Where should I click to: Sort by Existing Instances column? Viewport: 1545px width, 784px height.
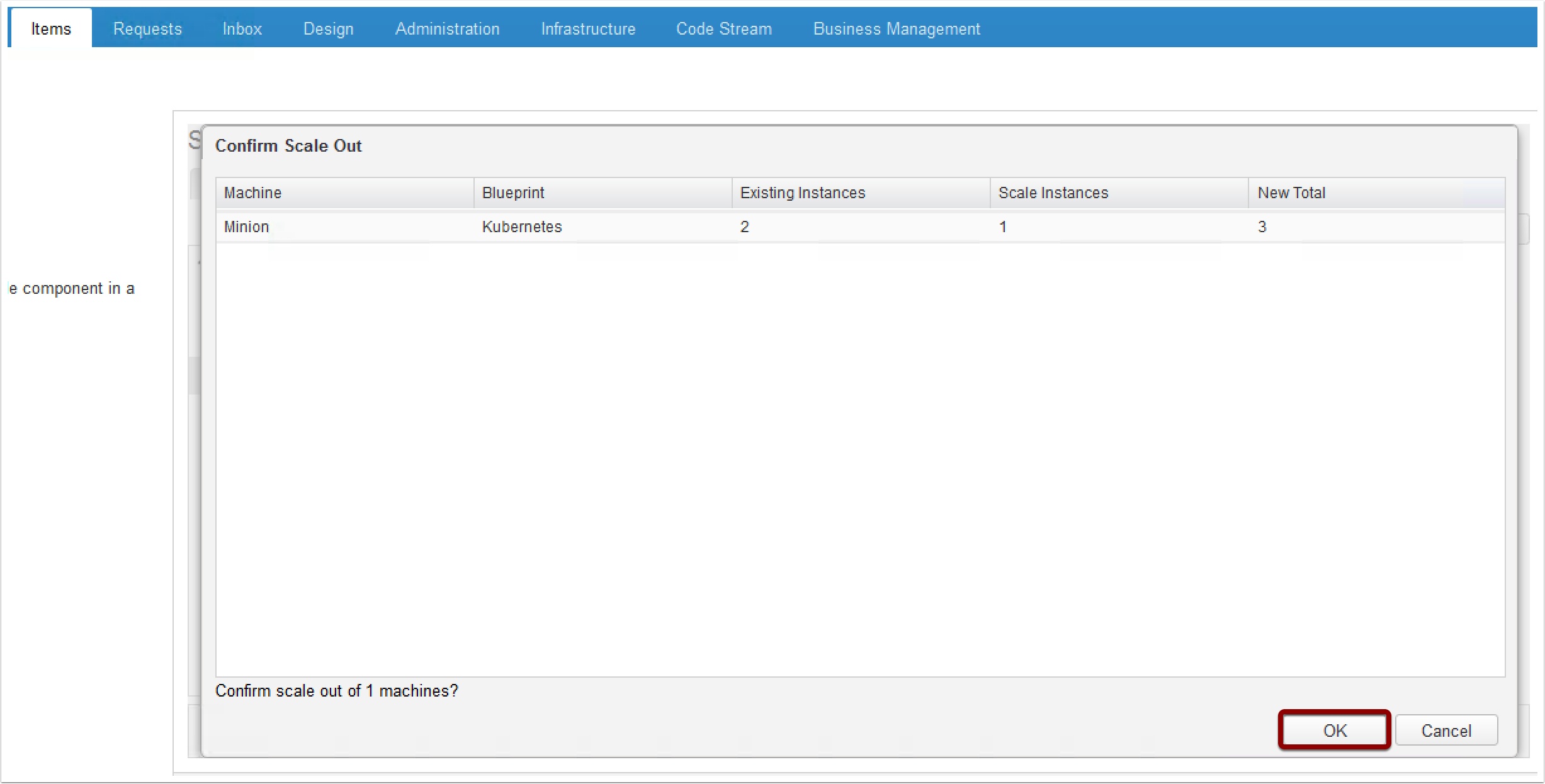coord(861,193)
